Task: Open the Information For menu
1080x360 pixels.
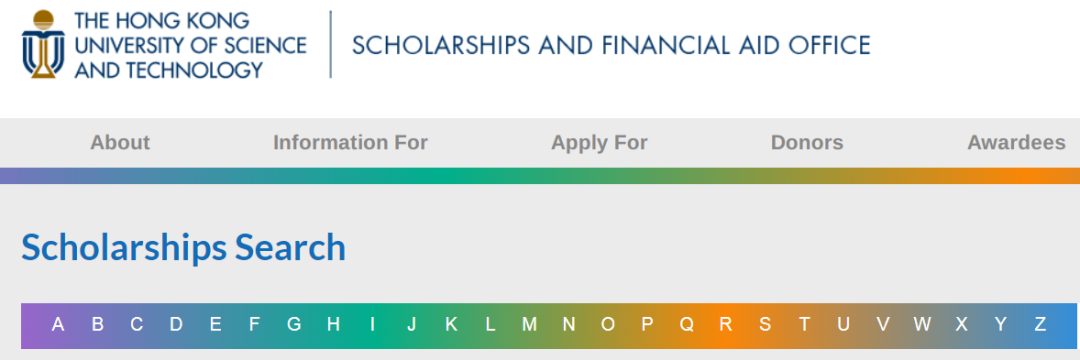Action: point(351,142)
